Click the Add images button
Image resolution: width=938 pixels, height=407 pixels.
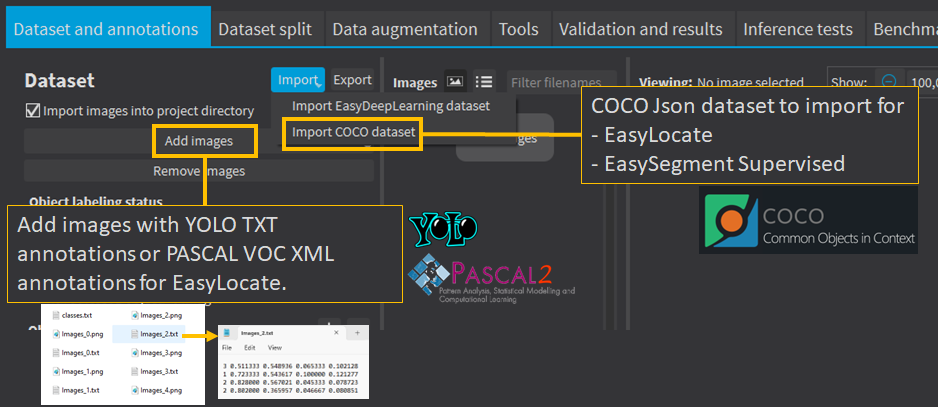199,141
